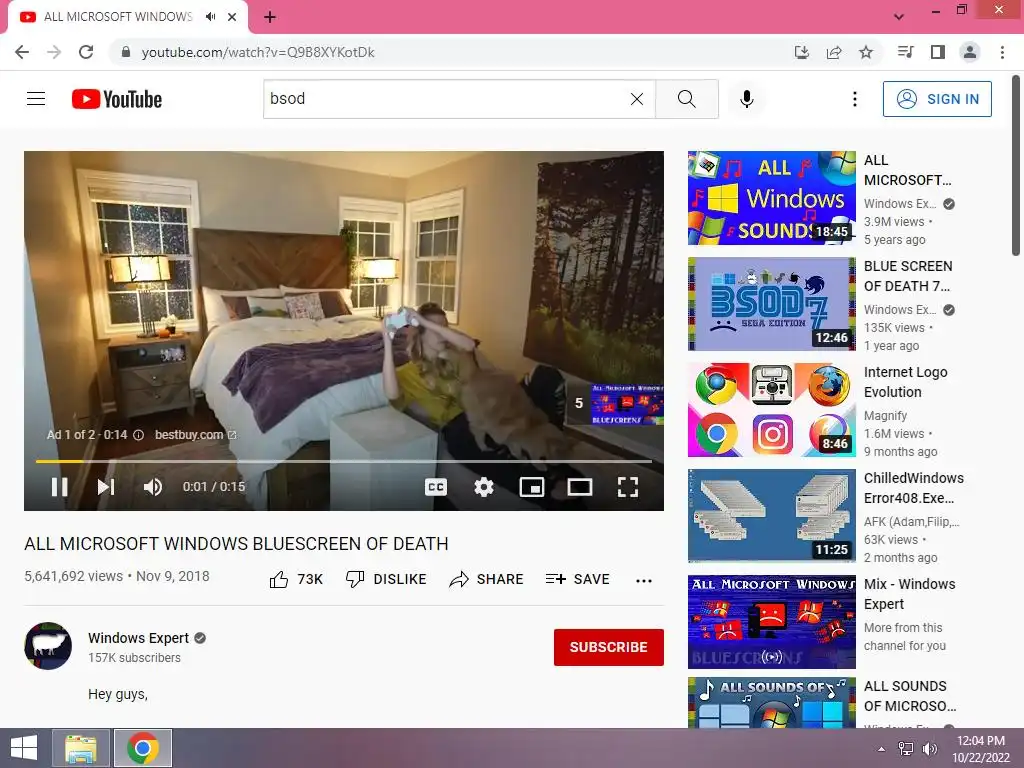Go to the YouTube home logo

point(117,99)
